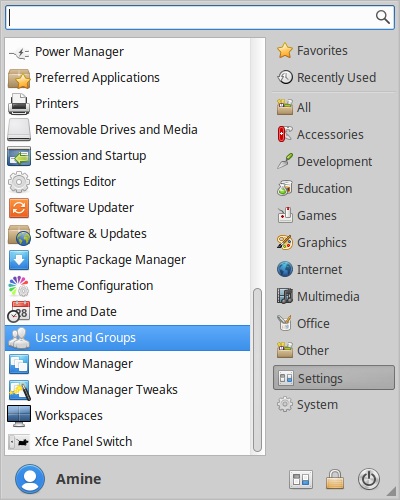Click the search magnifier icon

coord(383,17)
